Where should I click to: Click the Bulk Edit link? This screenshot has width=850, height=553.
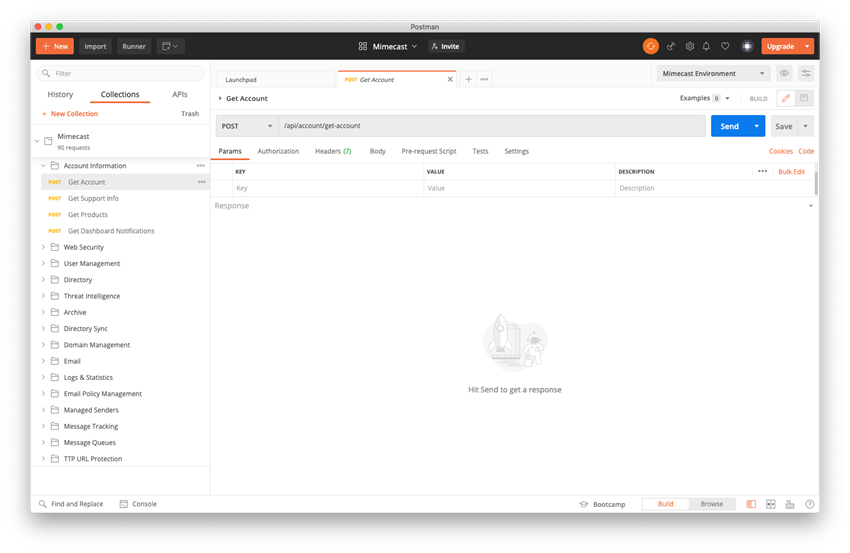tap(791, 171)
